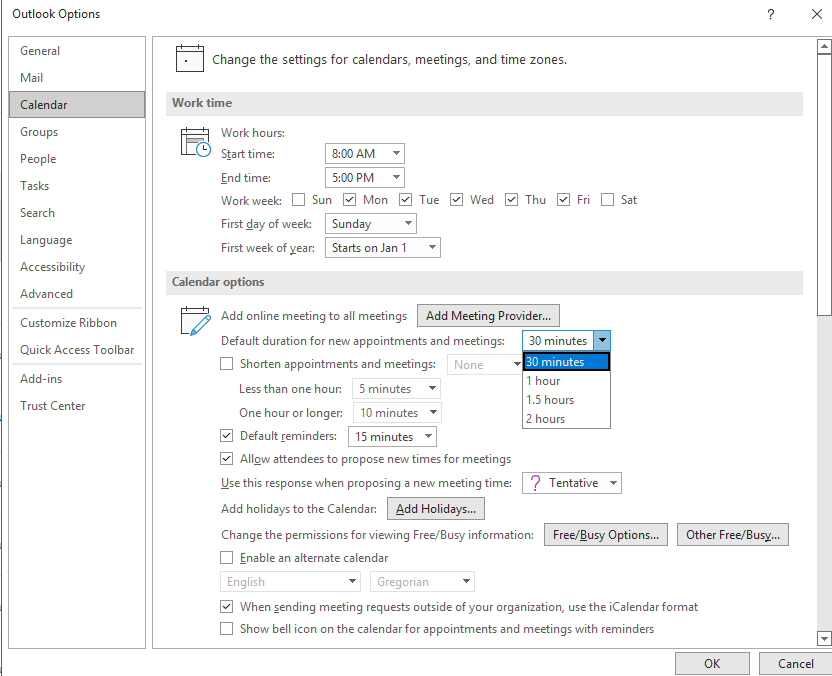Click OK to save calendar settings
The height and width of the screenshot is (676, 832).
712,663
